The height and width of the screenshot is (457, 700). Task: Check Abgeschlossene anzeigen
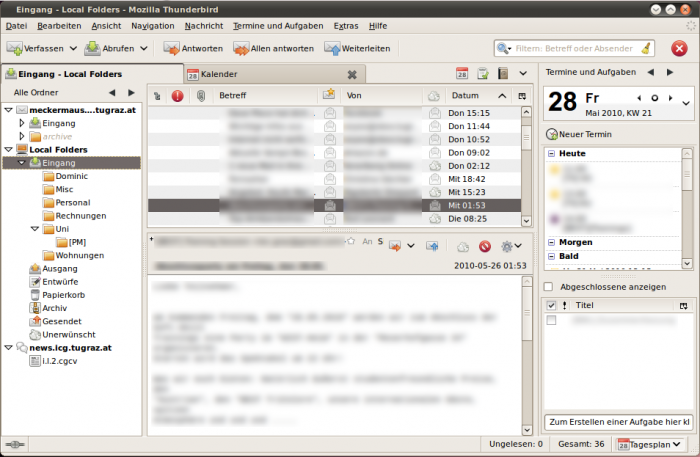point(549,287)
